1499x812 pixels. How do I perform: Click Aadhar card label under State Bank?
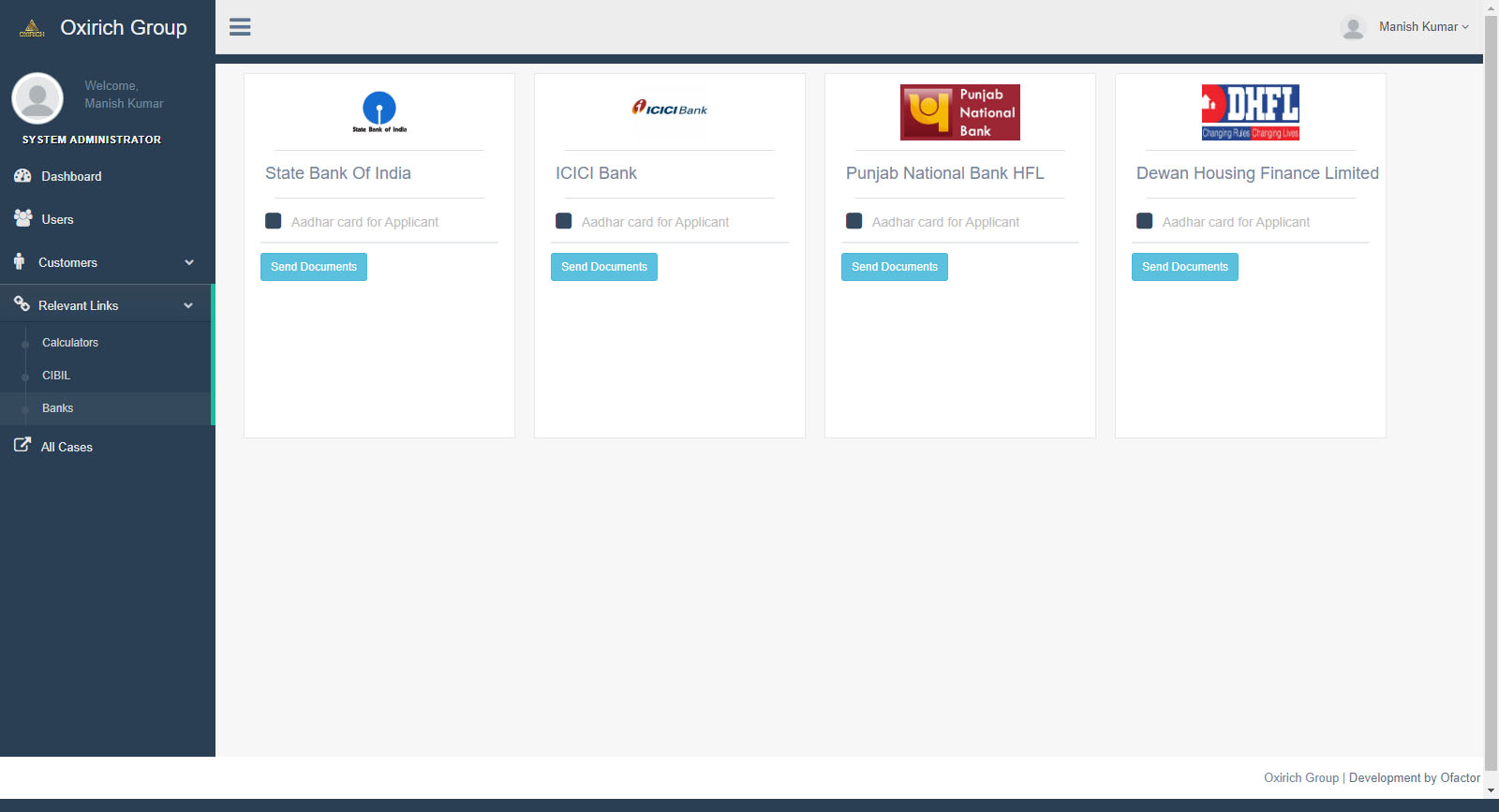[364, 222]
